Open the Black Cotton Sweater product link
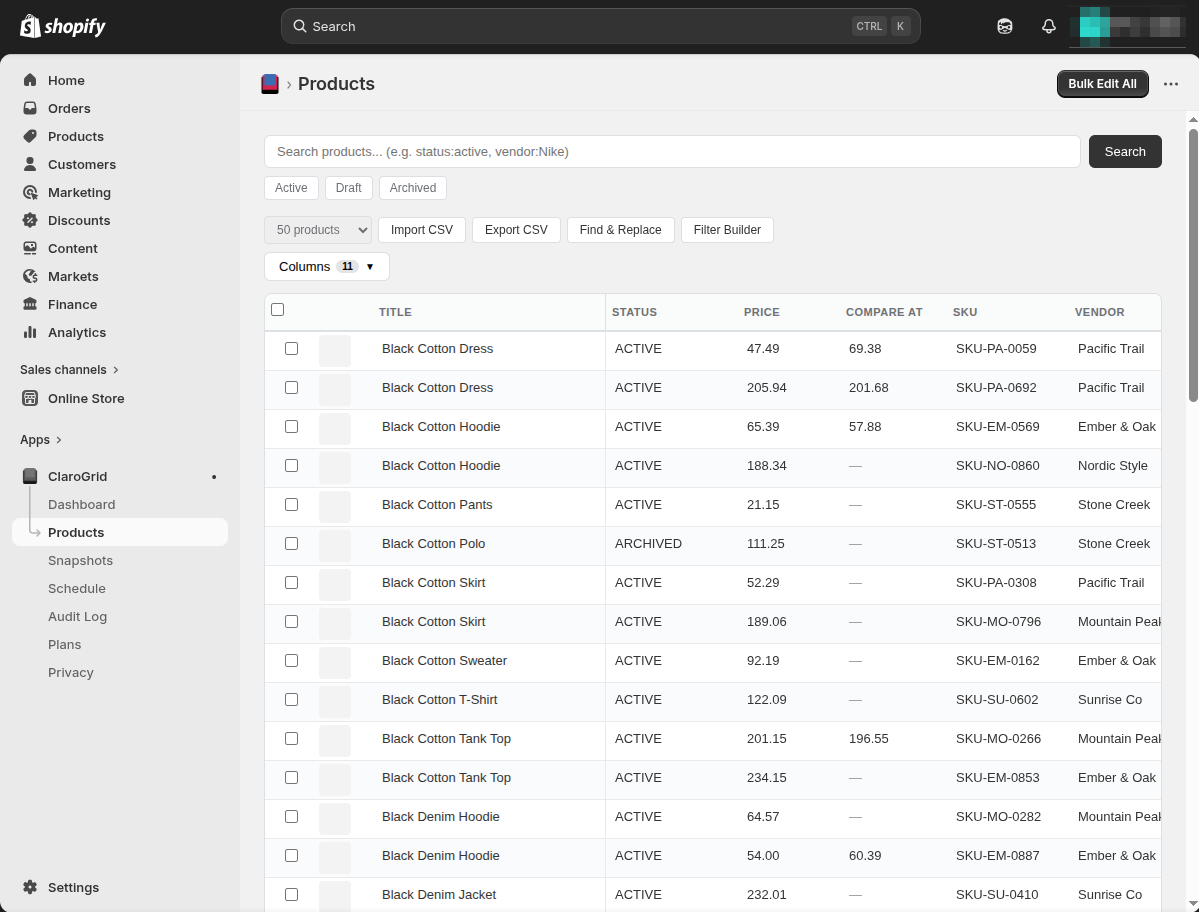This screenshot has width=1199, height=912. pos(444,660)
